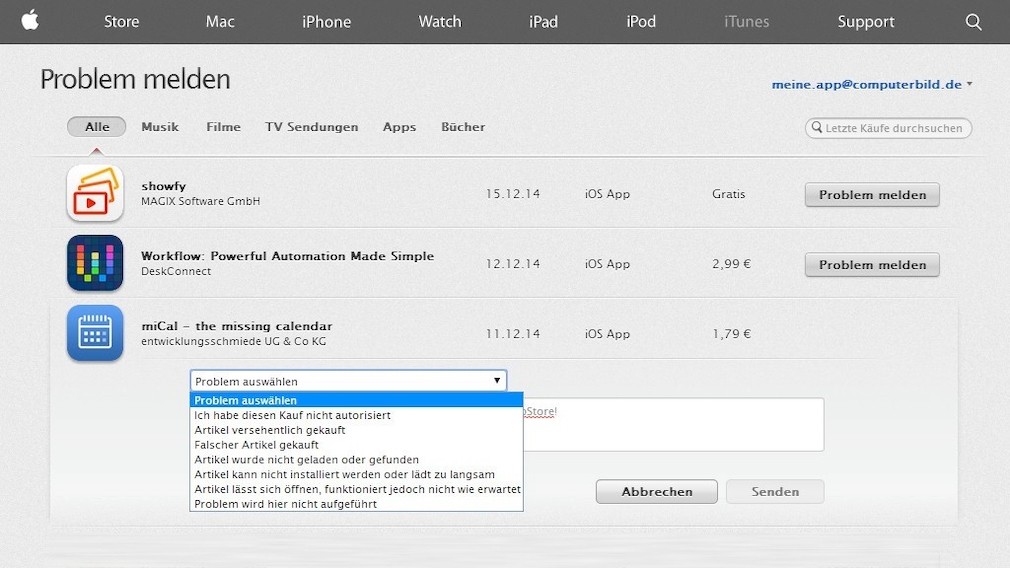Viewport: 1010px width, 568px height.
Task: Choose Artikel wurde nicht geladen oder gefunden
Action: coord(356,460)
